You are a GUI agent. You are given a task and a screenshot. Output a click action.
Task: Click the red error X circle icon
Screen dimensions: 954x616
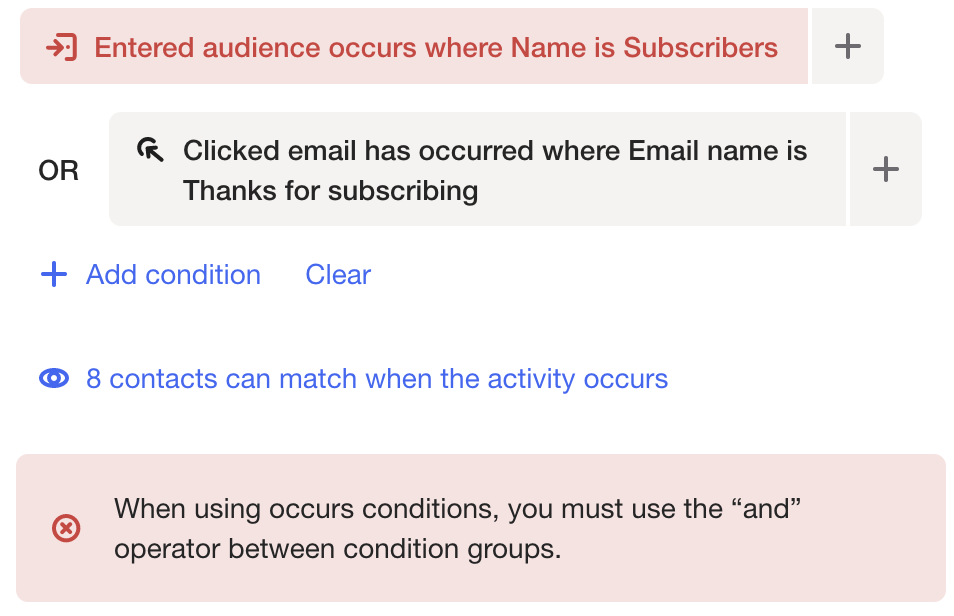[x=66, y=528]
